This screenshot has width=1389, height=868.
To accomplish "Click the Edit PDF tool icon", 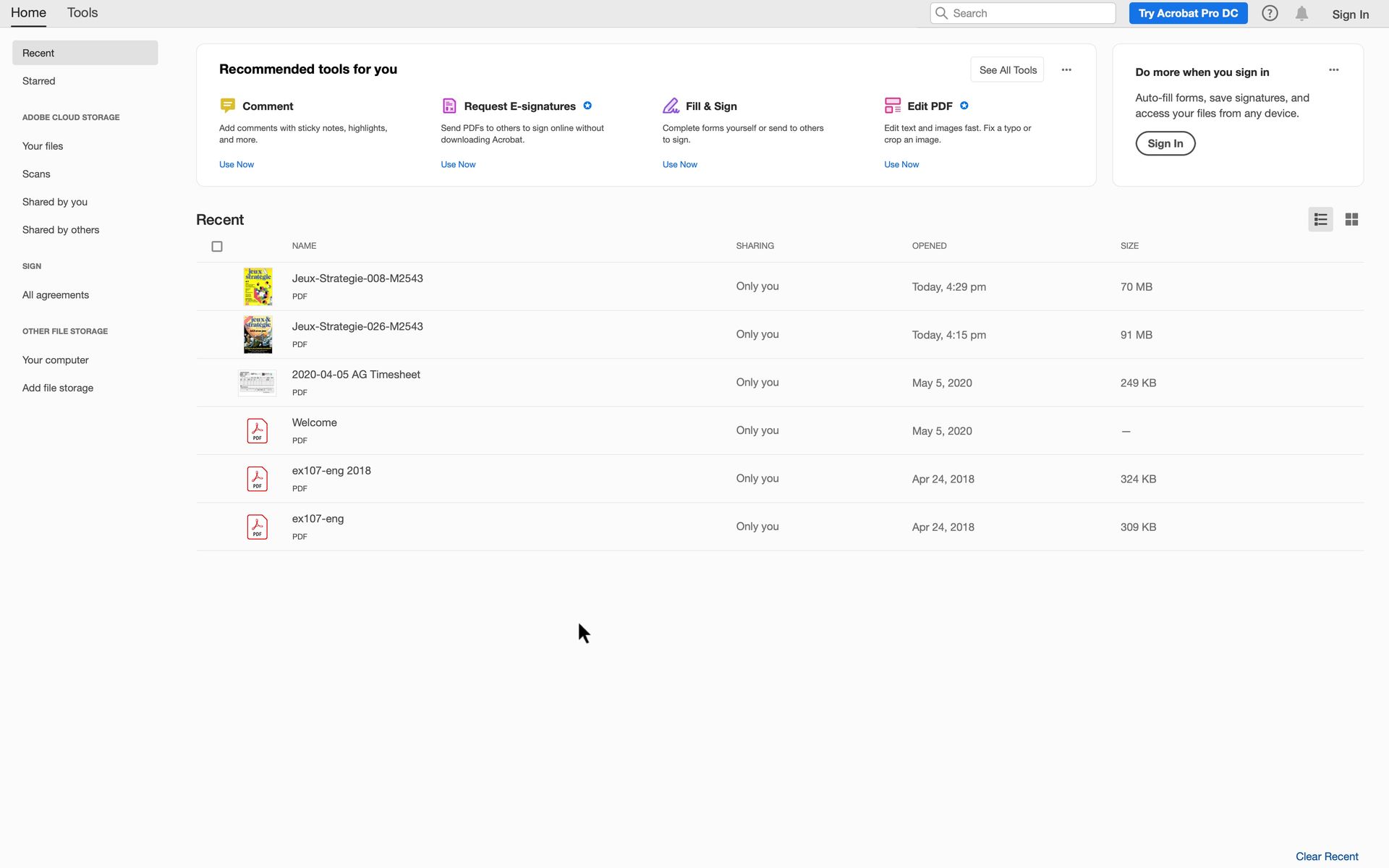I will pos(891,105).
